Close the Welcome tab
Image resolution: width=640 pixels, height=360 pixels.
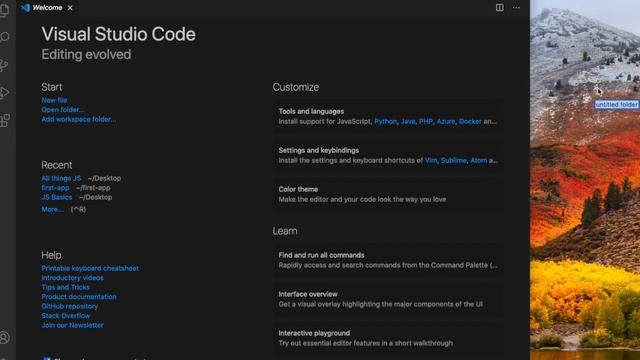(x=70, y=8)
